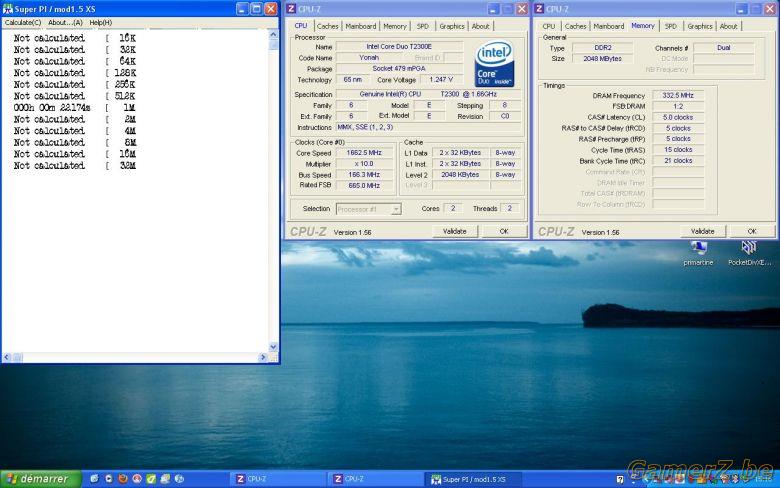780x488 pixels.
Task: Click OK in the CPU-tab CPU-Z window
Action: click(x=504, y=231)
